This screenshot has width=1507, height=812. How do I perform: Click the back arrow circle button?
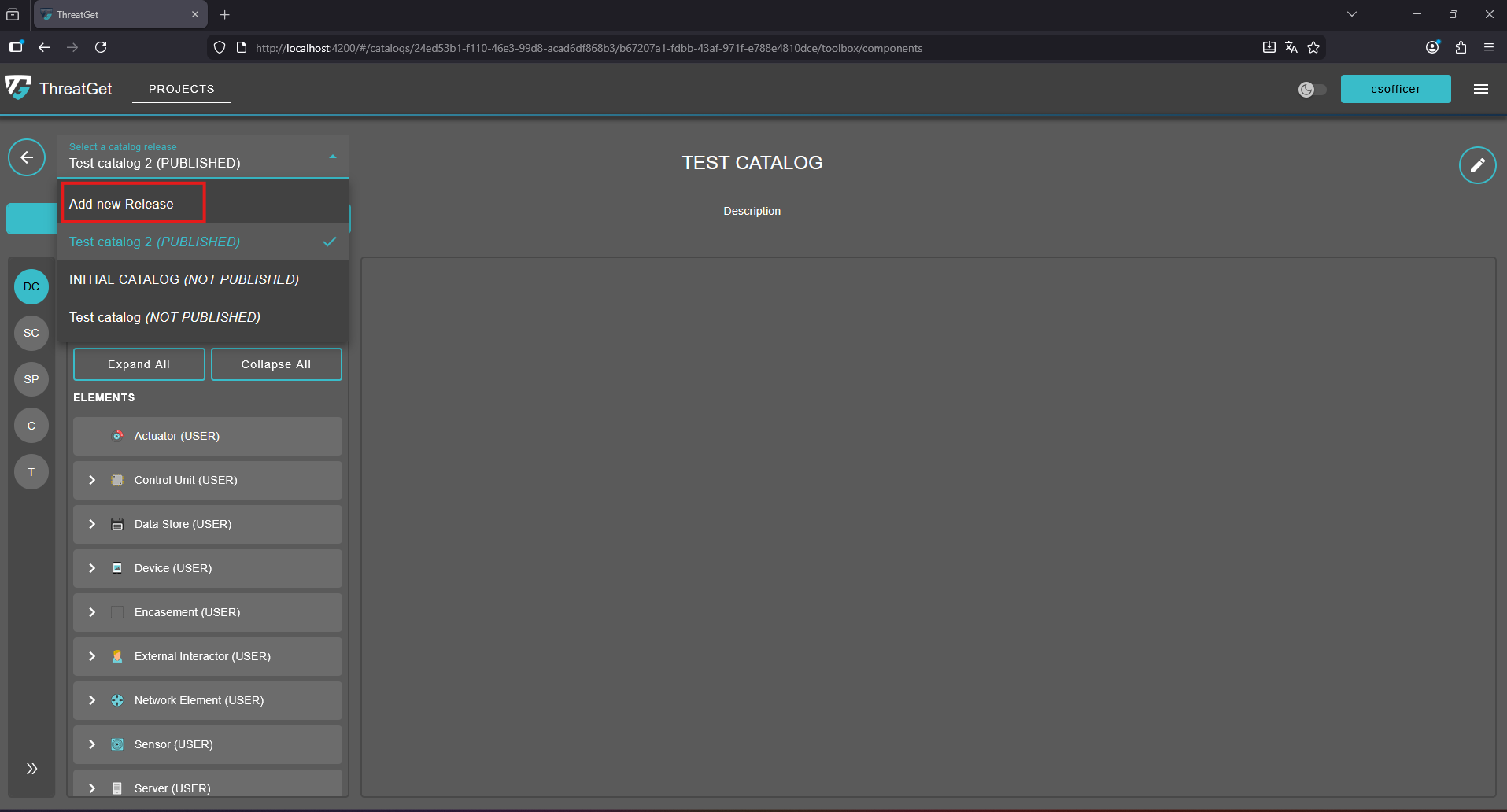[27, 157]
